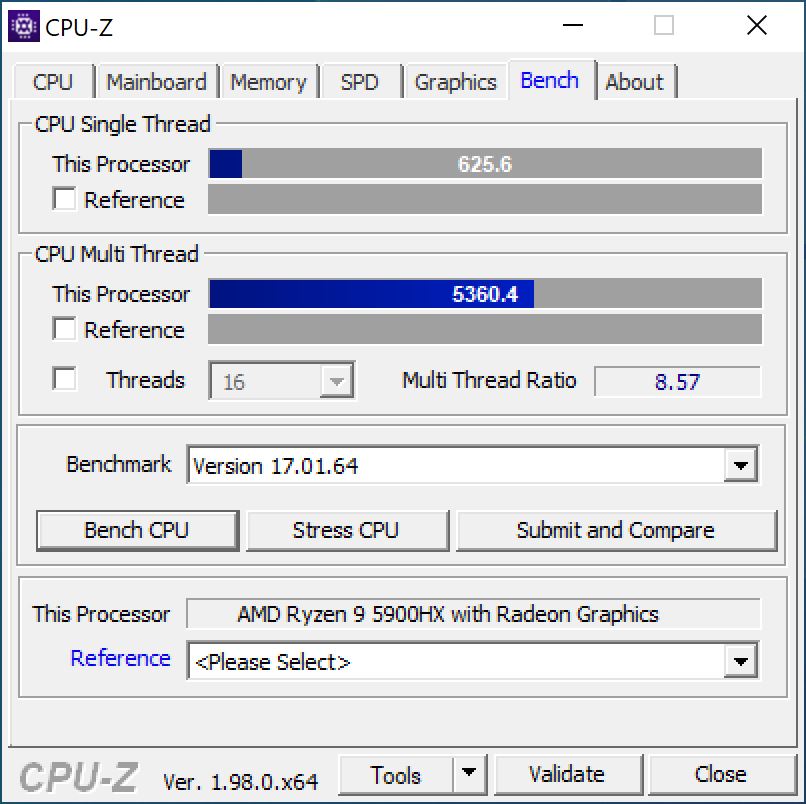Click the blue Reference link label
806x804 pixels.
click(x=120, y=658)
